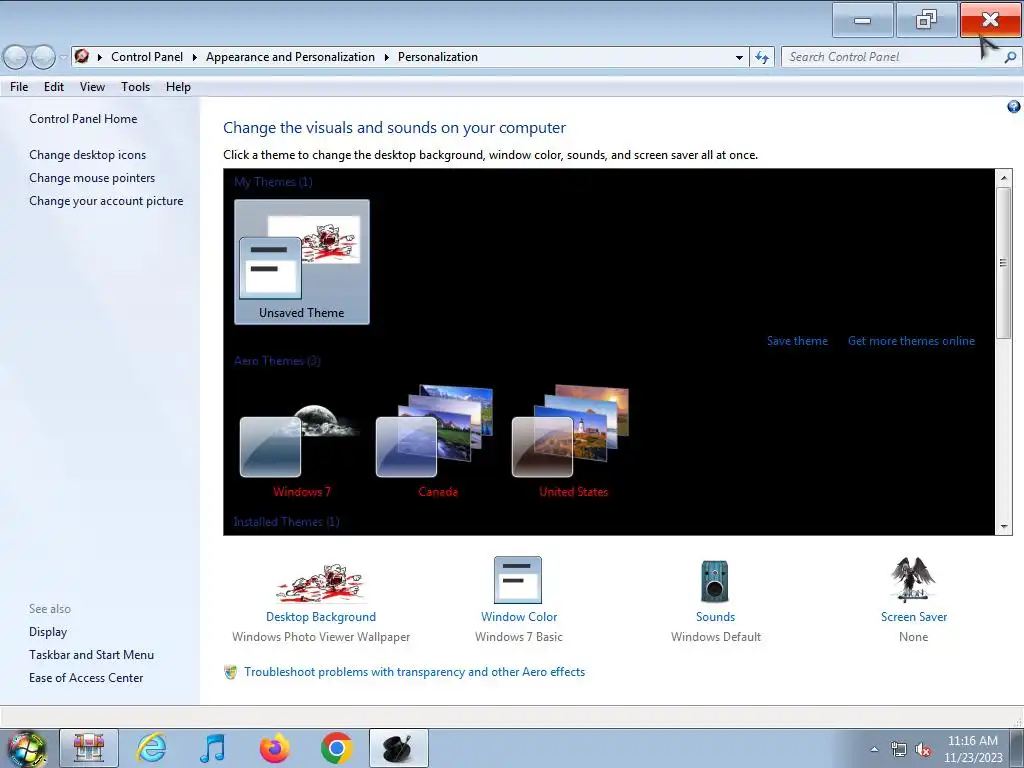Open the Display link under See also
1024x768 pixels.
pos(48,632)
